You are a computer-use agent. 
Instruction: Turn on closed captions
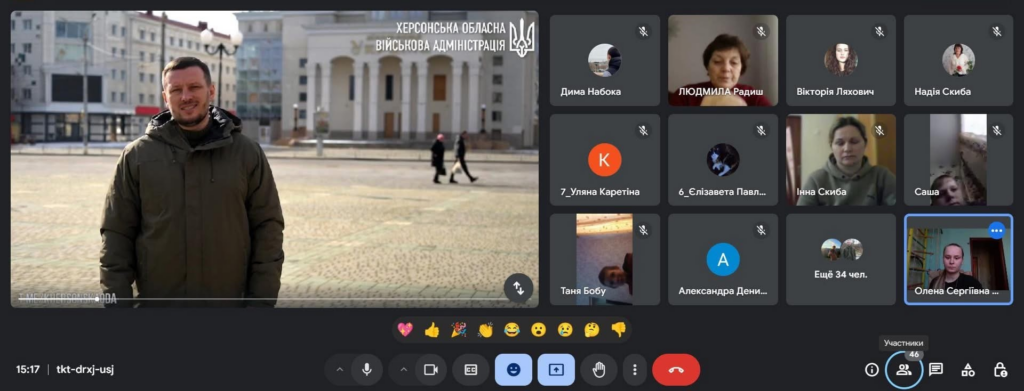(x=471, y=369)
